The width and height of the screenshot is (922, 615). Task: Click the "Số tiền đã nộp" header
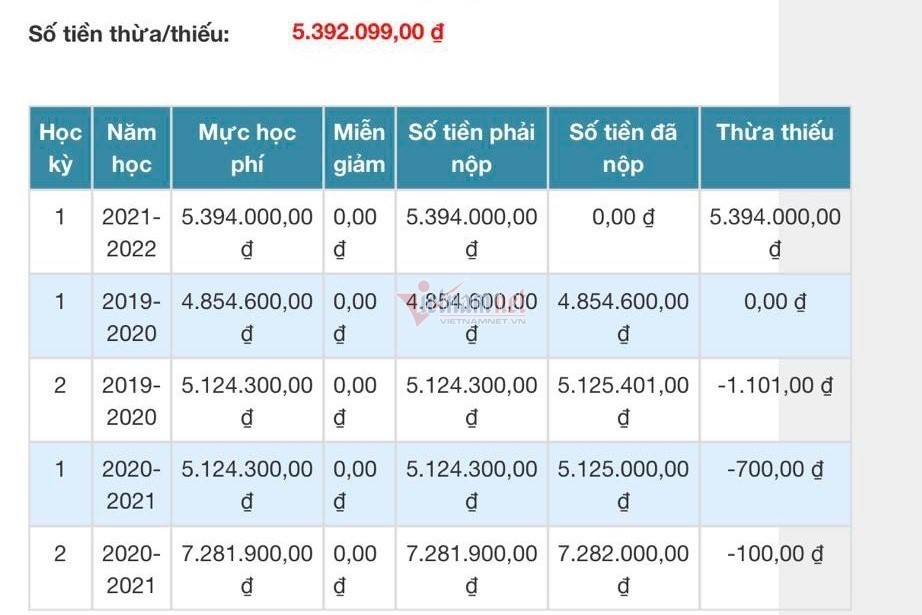tap(623, 148)
